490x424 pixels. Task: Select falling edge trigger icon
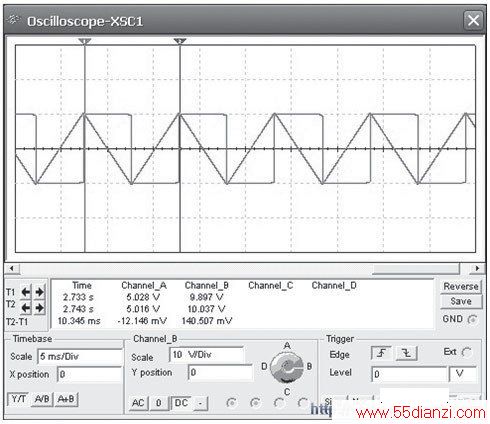tap(406, 353)
